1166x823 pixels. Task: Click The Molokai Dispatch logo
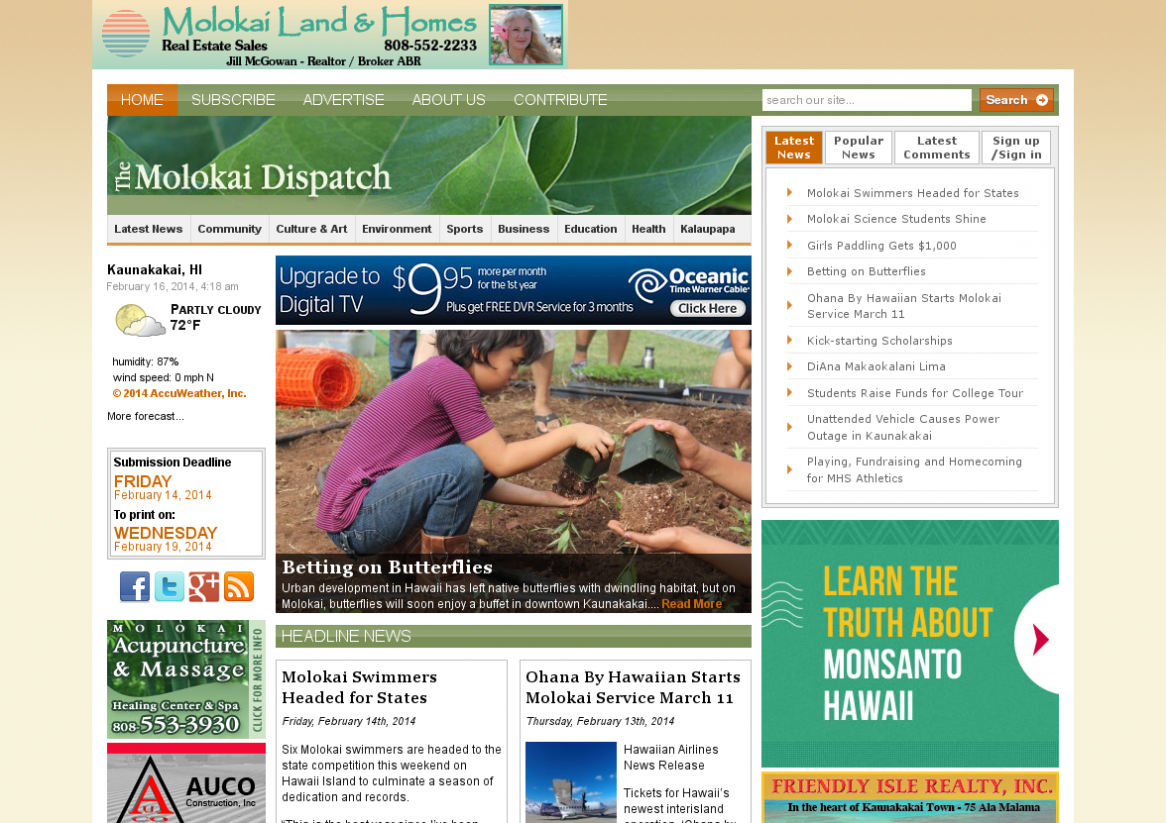pos(253,177)
